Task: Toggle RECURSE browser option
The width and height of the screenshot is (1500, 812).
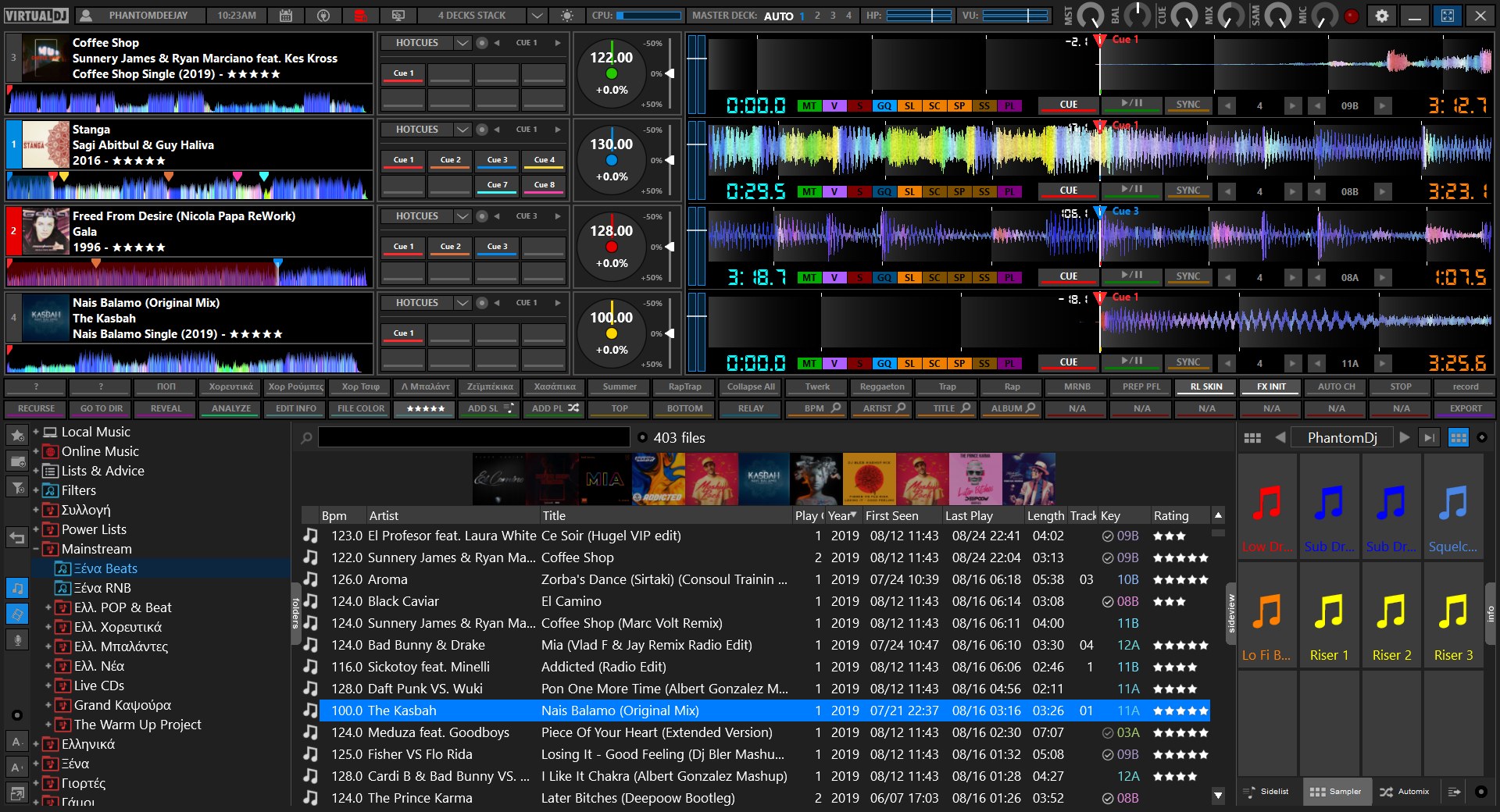Action: (36, 408)
